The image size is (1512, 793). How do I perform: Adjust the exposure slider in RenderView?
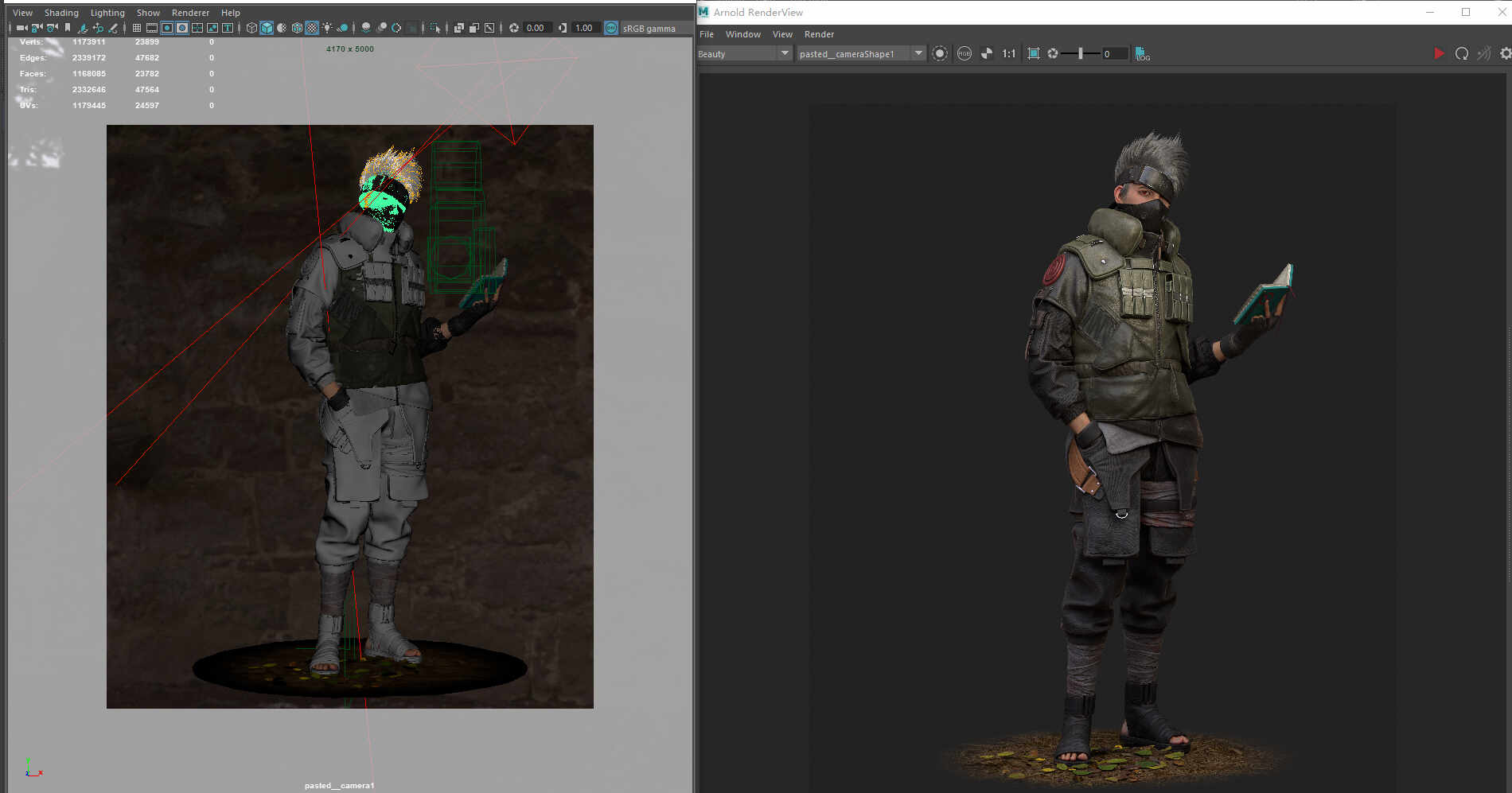[x=1080, y=53]
